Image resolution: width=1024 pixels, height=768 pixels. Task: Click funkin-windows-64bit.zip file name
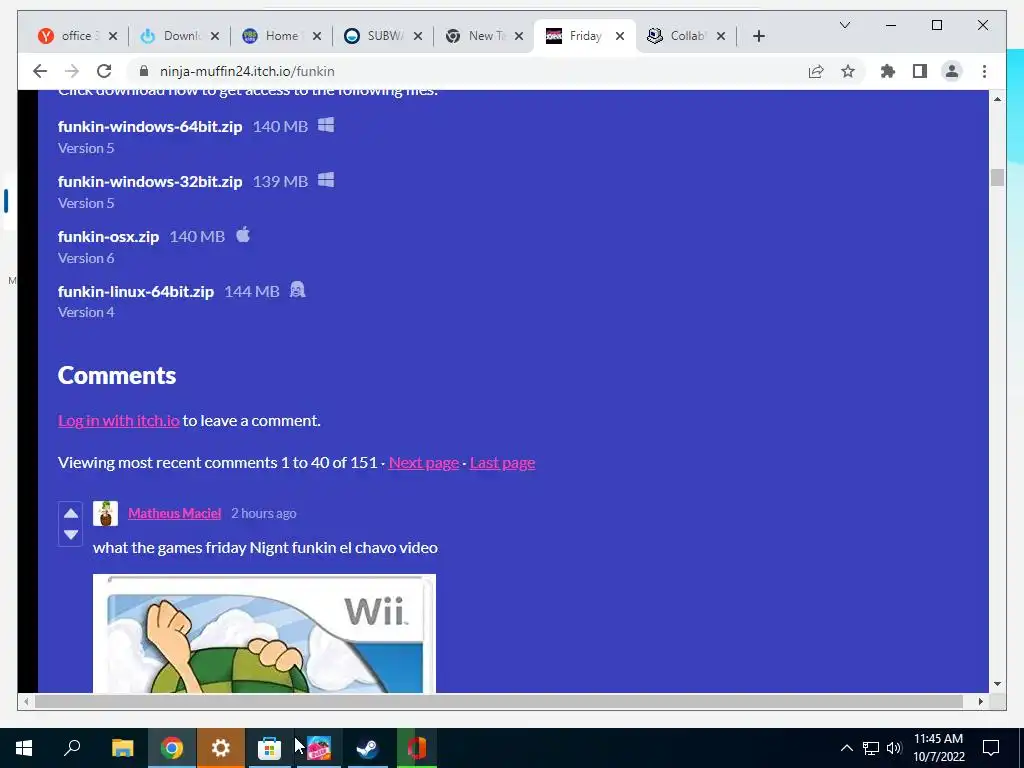pyautogui.click(x=150, y=127)
